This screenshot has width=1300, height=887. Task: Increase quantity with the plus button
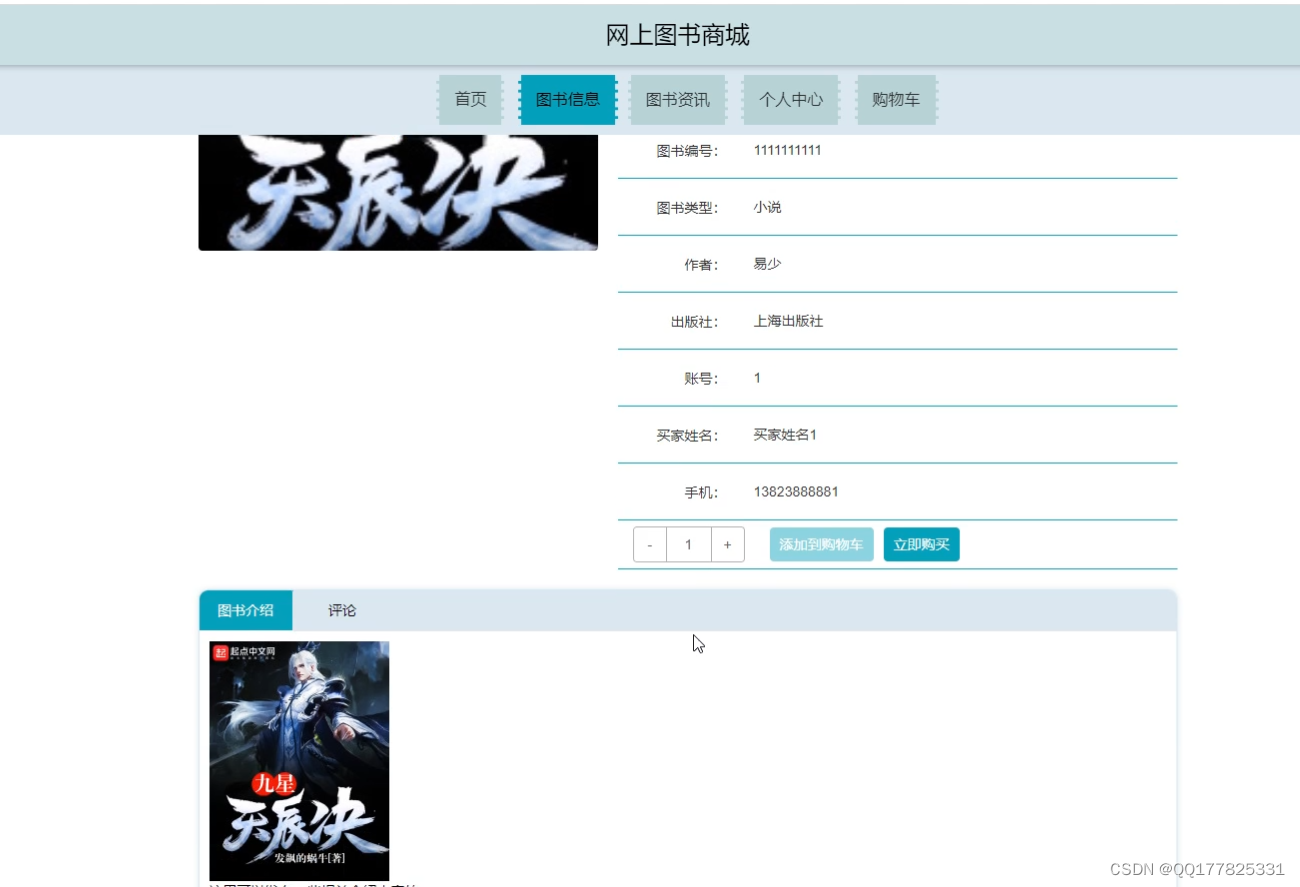click(727, 545)
